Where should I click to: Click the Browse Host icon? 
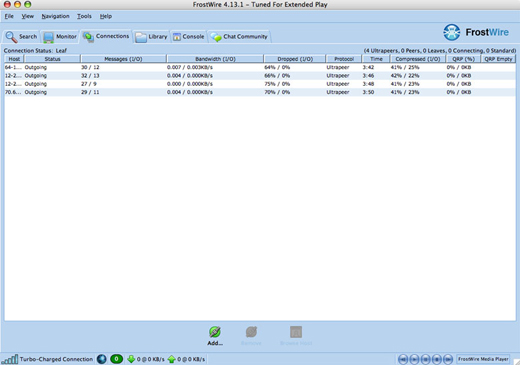click(x=296, y=332)
